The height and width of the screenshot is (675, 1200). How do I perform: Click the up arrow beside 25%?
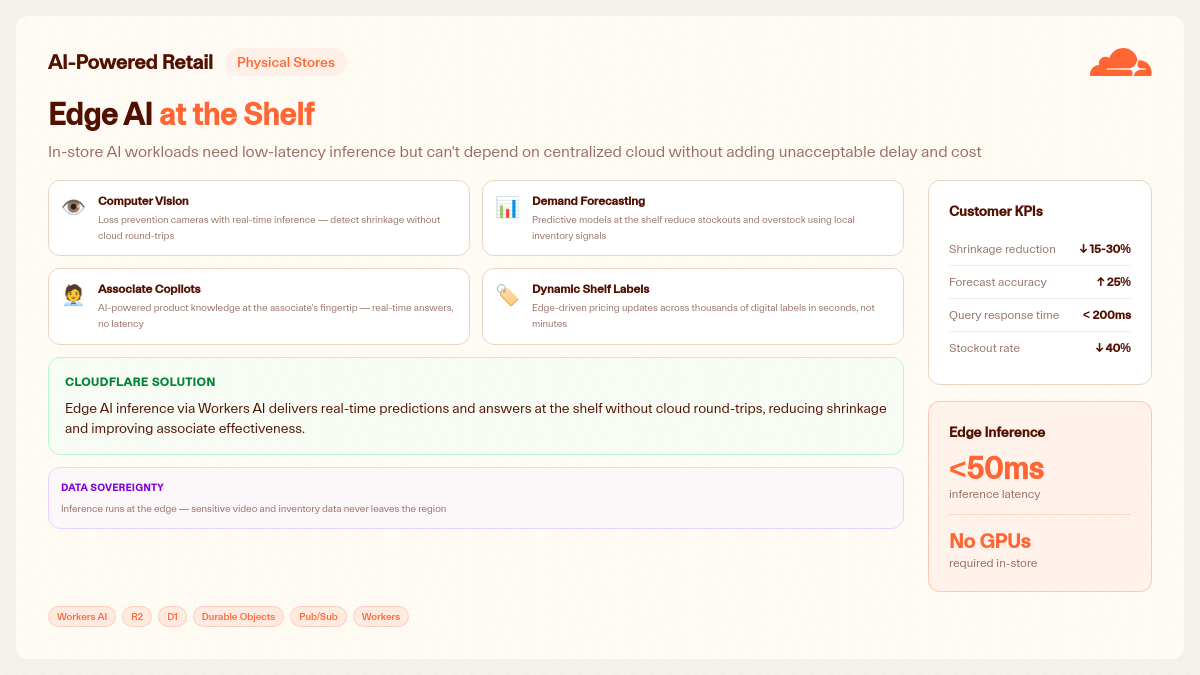coord(1100,282)
